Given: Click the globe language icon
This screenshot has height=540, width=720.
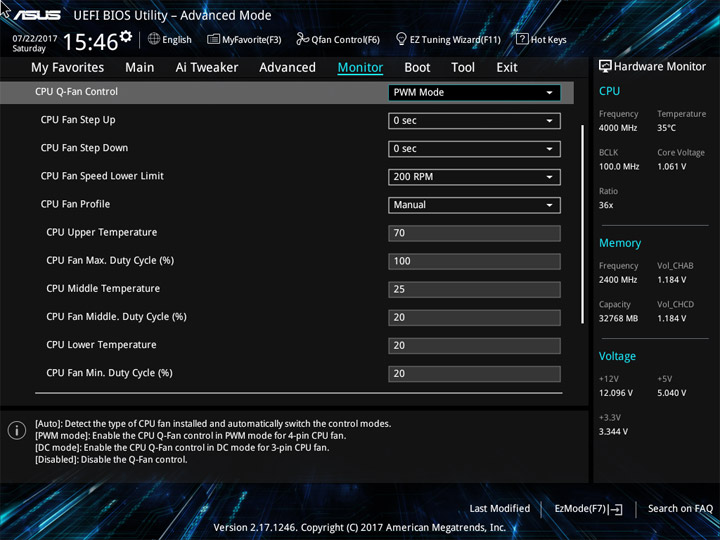Looking at the screenshot, I should [x=154, y=39].
